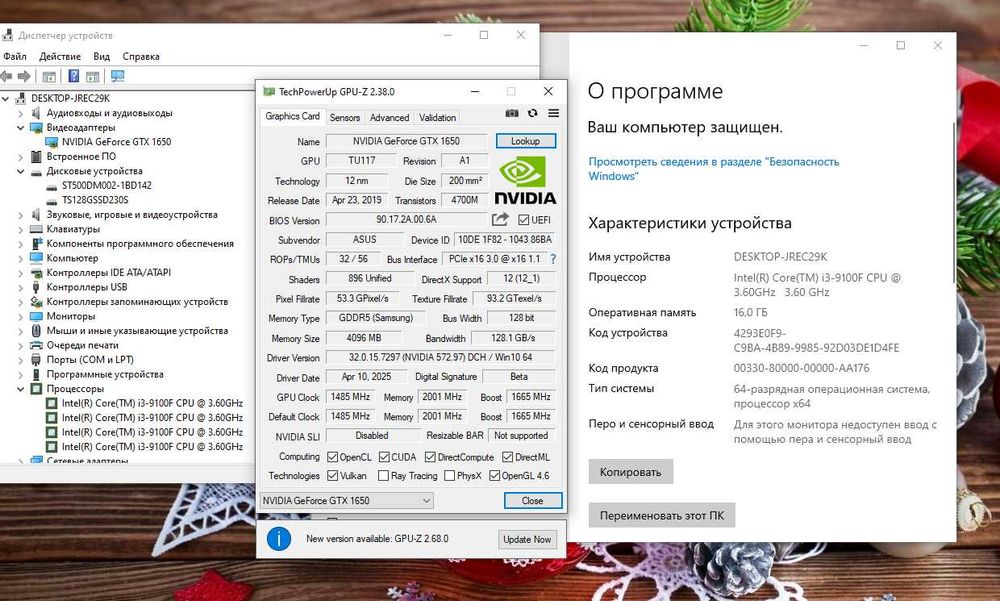Toggle Ray Tracing checkbox

coord(383,475)
